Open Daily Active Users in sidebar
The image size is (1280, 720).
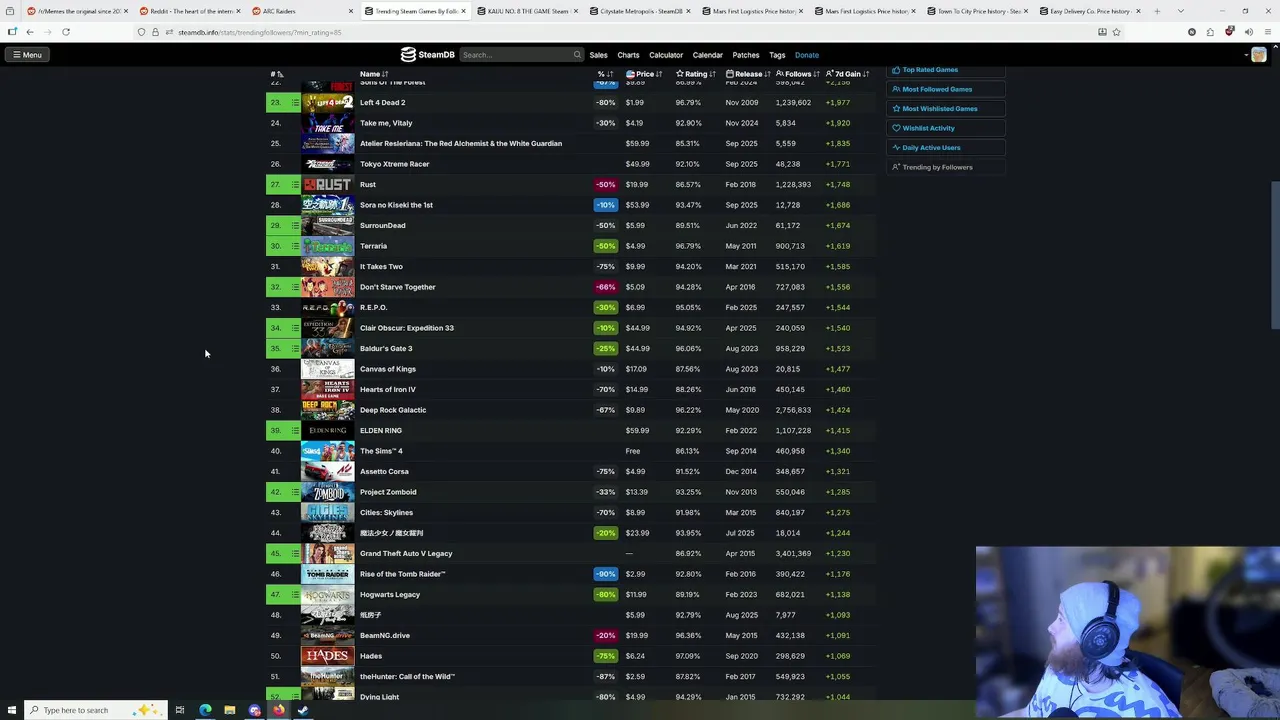(x=945, y=147)
